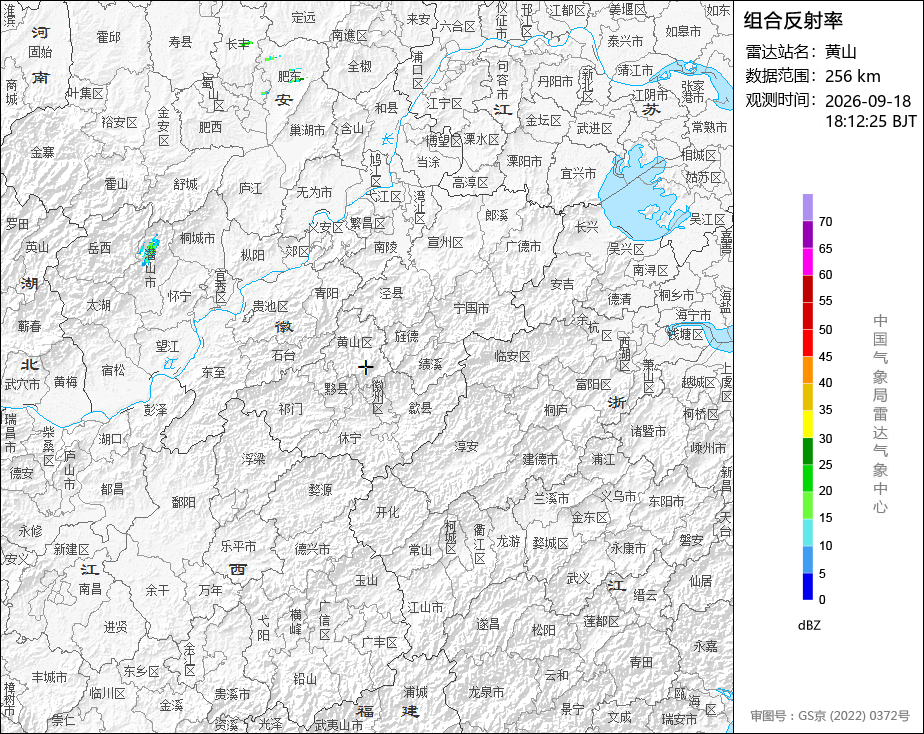Select the cyan 10-15 dBZ legend swatch

[x=808, y=532]
